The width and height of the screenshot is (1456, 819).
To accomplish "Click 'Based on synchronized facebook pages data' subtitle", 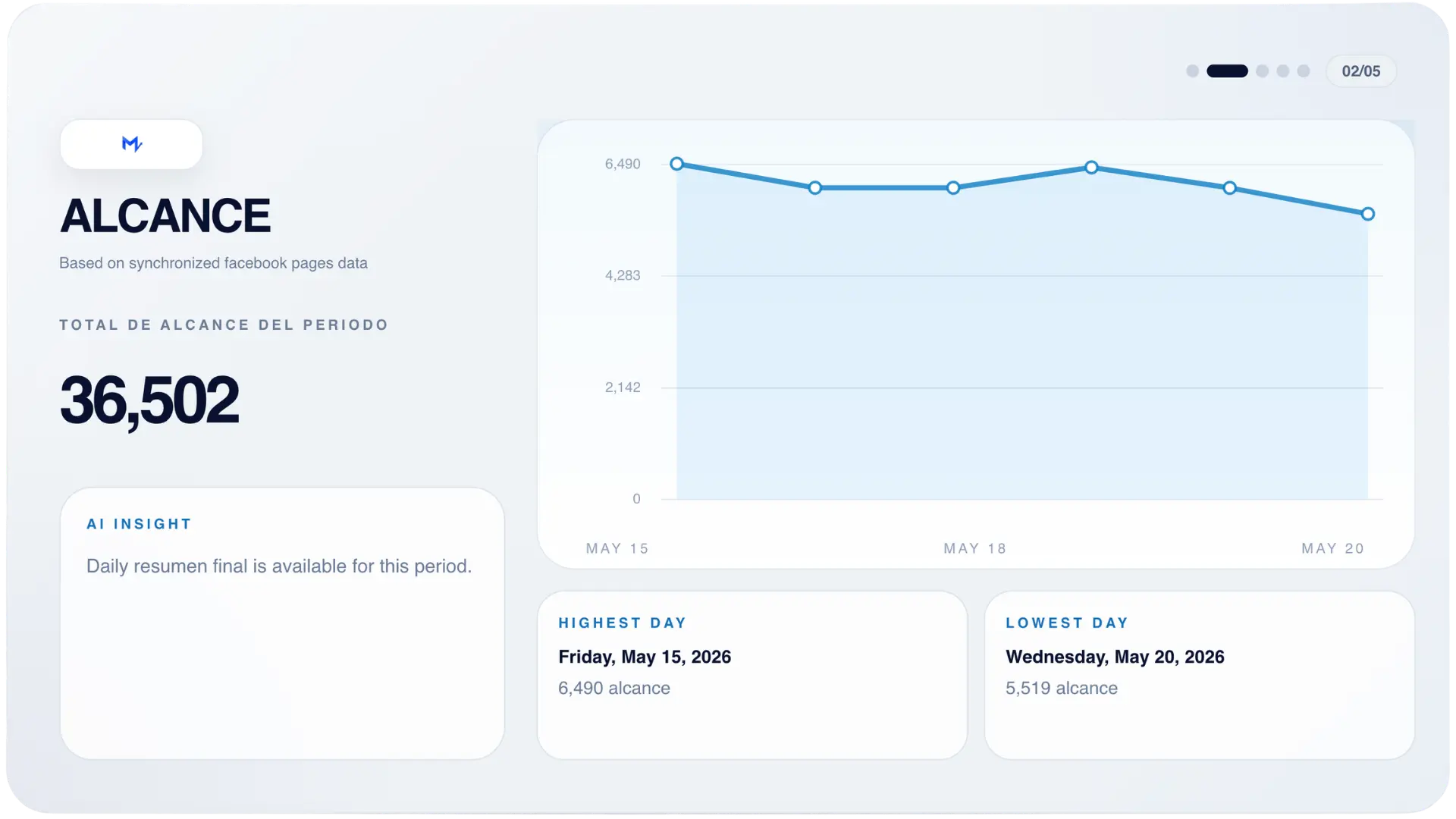I will click(213, 263).
